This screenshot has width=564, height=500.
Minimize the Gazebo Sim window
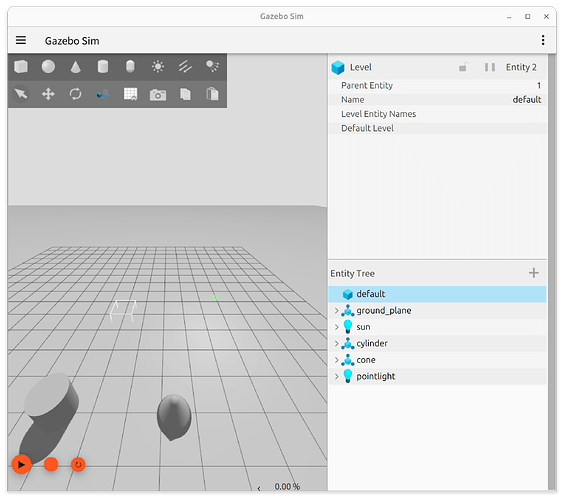pos(509,17)
